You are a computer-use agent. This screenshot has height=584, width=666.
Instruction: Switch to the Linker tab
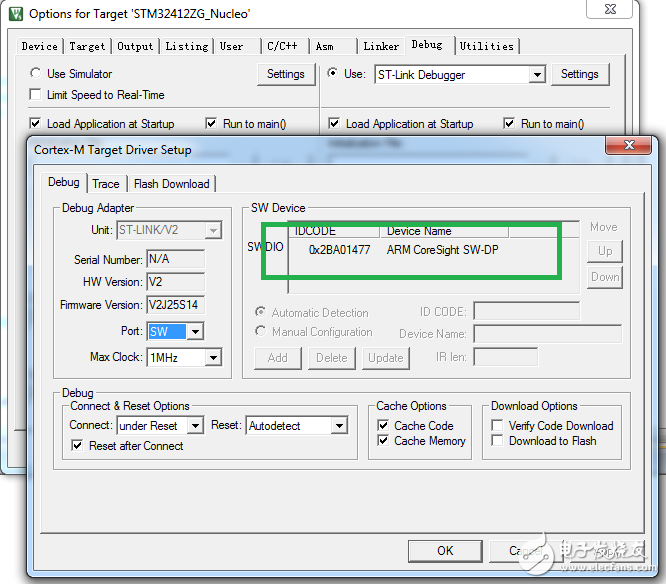(381, 46)
